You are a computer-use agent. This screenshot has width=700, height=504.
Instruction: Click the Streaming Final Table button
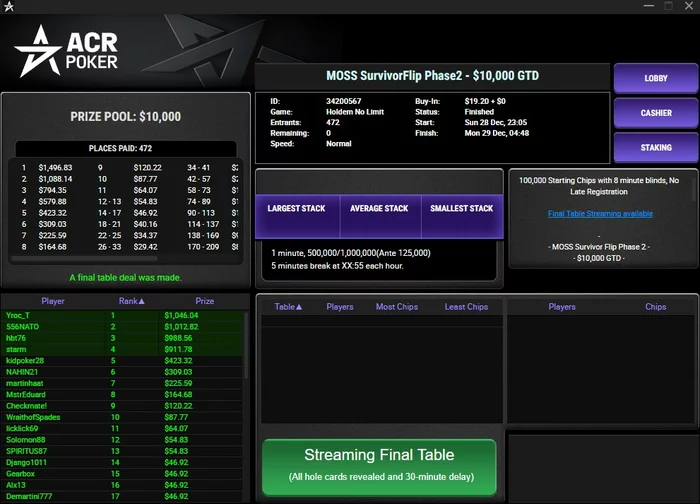click(x=379, y=467)
